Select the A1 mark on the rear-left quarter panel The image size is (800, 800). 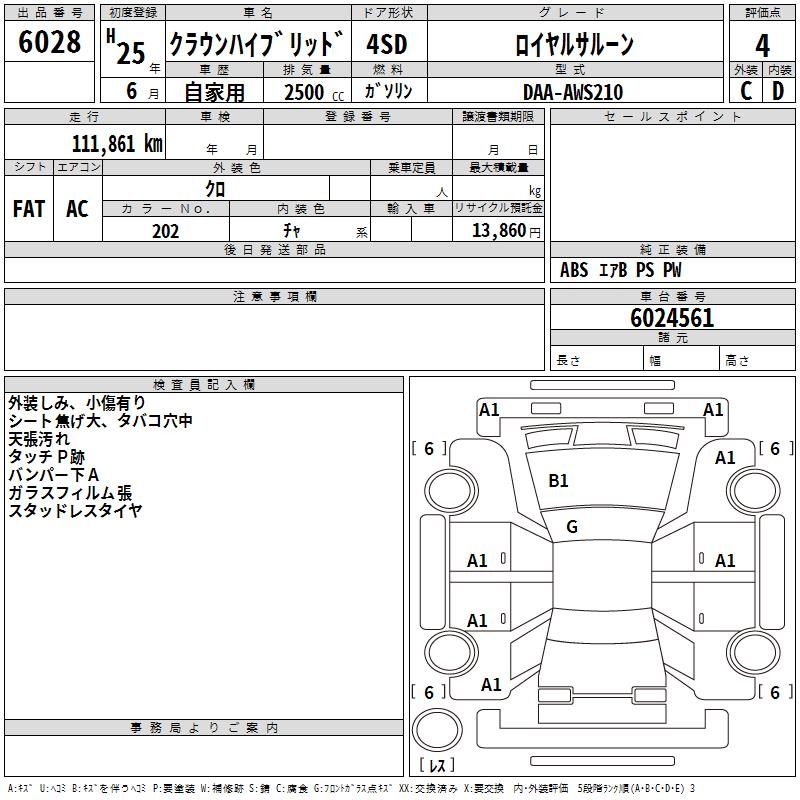(491, 685)
